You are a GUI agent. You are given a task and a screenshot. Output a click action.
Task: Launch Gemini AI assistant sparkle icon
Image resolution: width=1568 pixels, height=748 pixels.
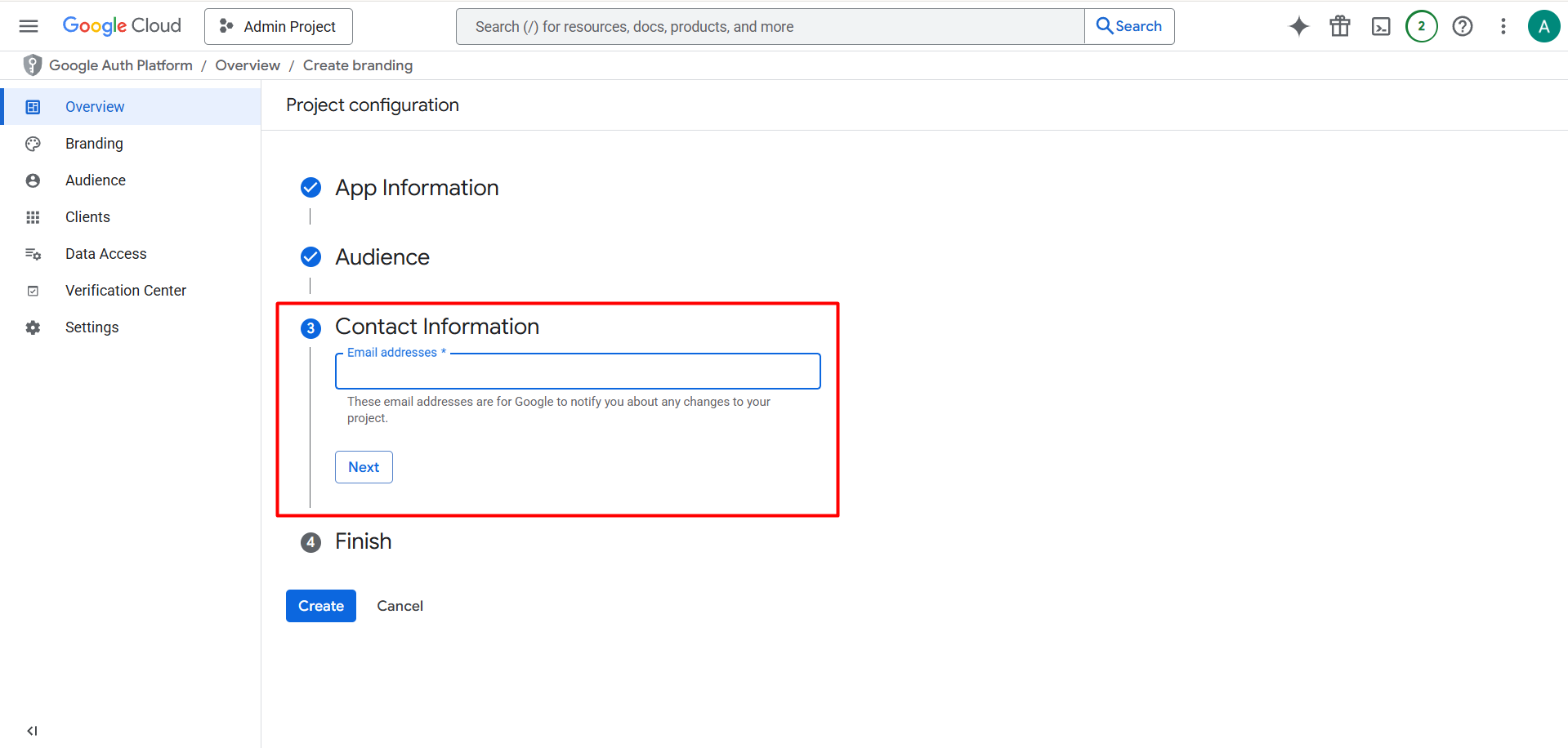1299,26
